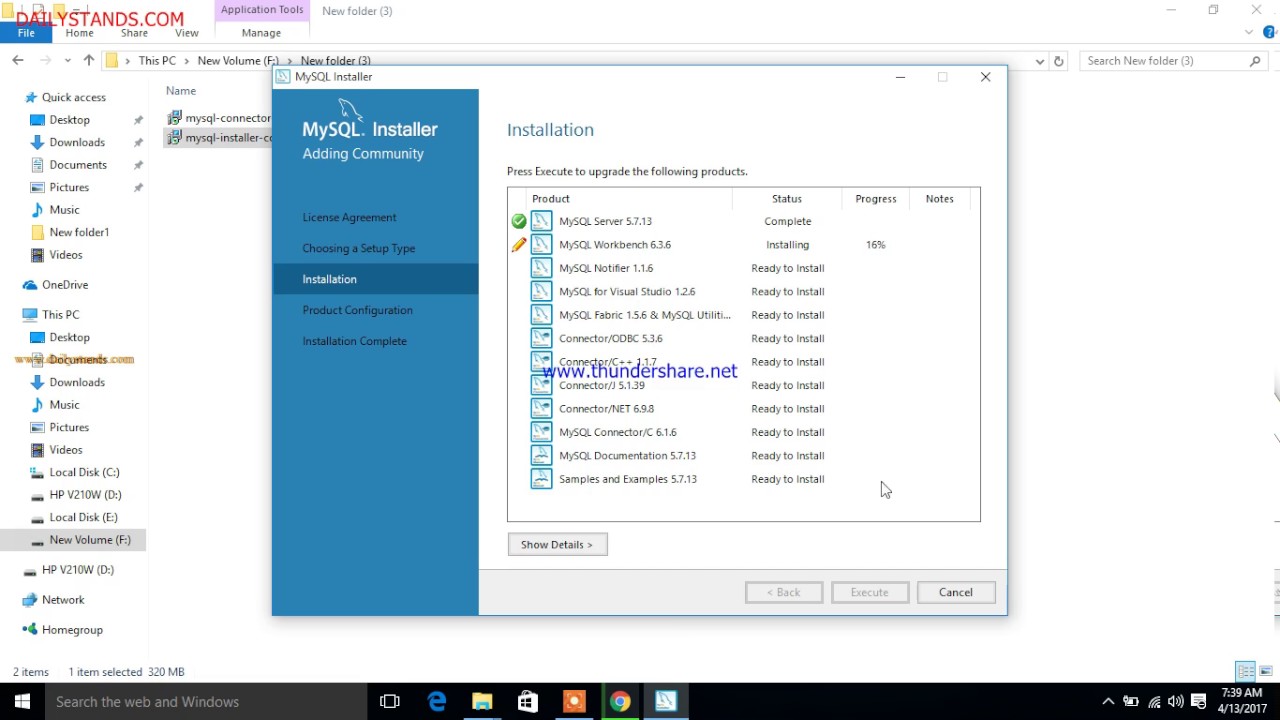The height and width of the screenshot is (720, 1280).
Task: Open the View ribbon tab
Action: click(186, 33)
